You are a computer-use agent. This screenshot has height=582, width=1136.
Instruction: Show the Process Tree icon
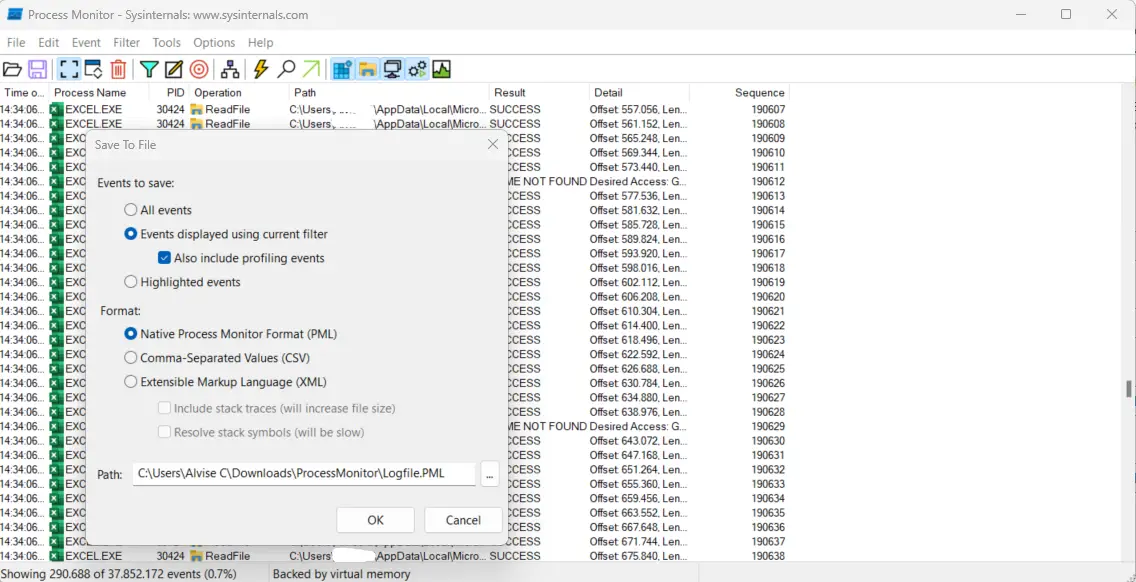point(230,69)
